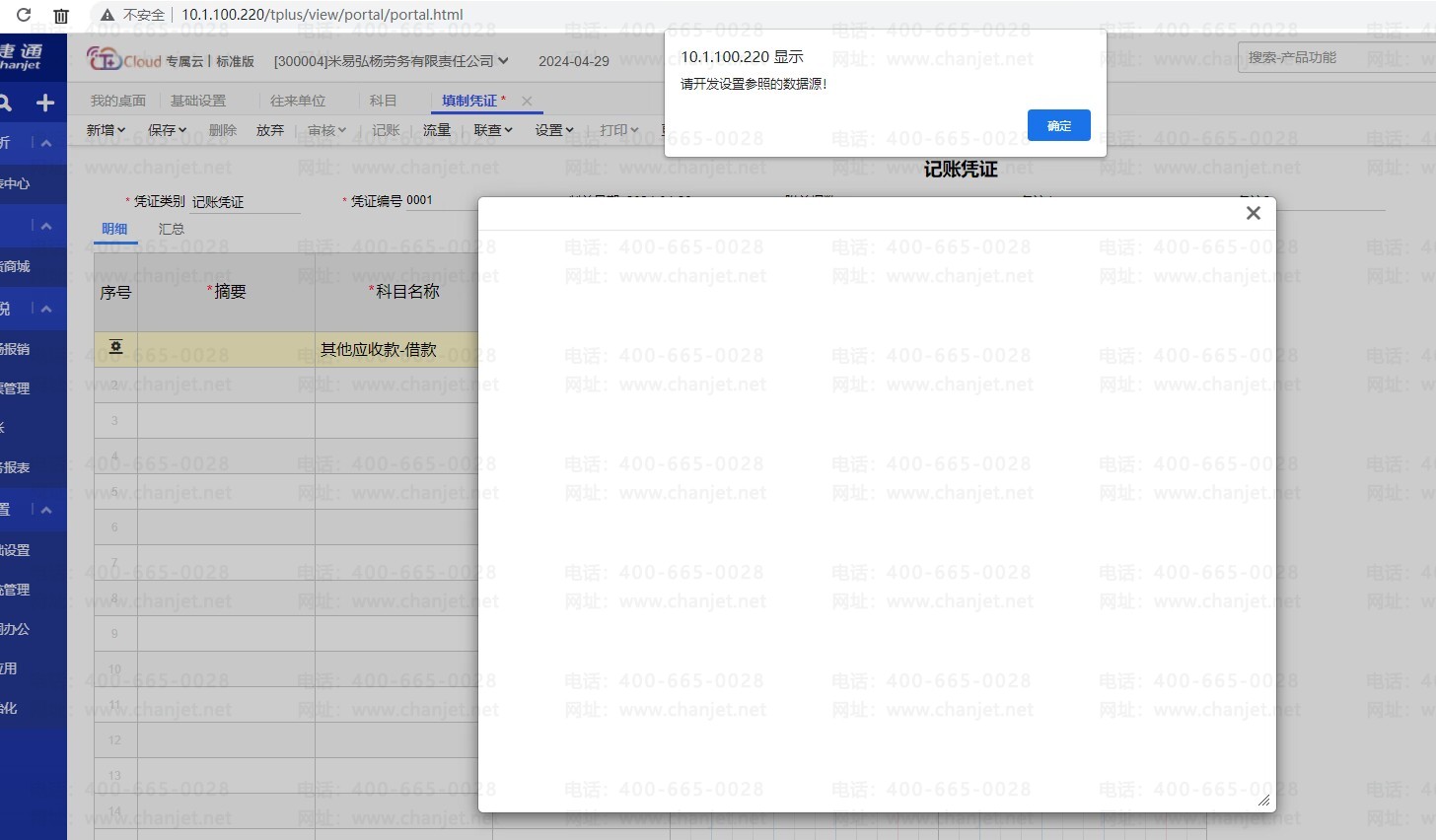
Task: Close the blank popup with X
Action: 1254,213
